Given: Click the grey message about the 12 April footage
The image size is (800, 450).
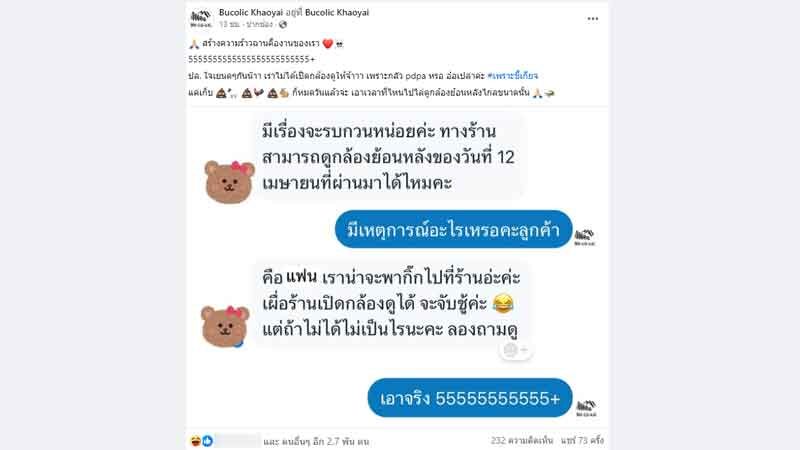Looking at the screenshot, I should click(388, 157).
